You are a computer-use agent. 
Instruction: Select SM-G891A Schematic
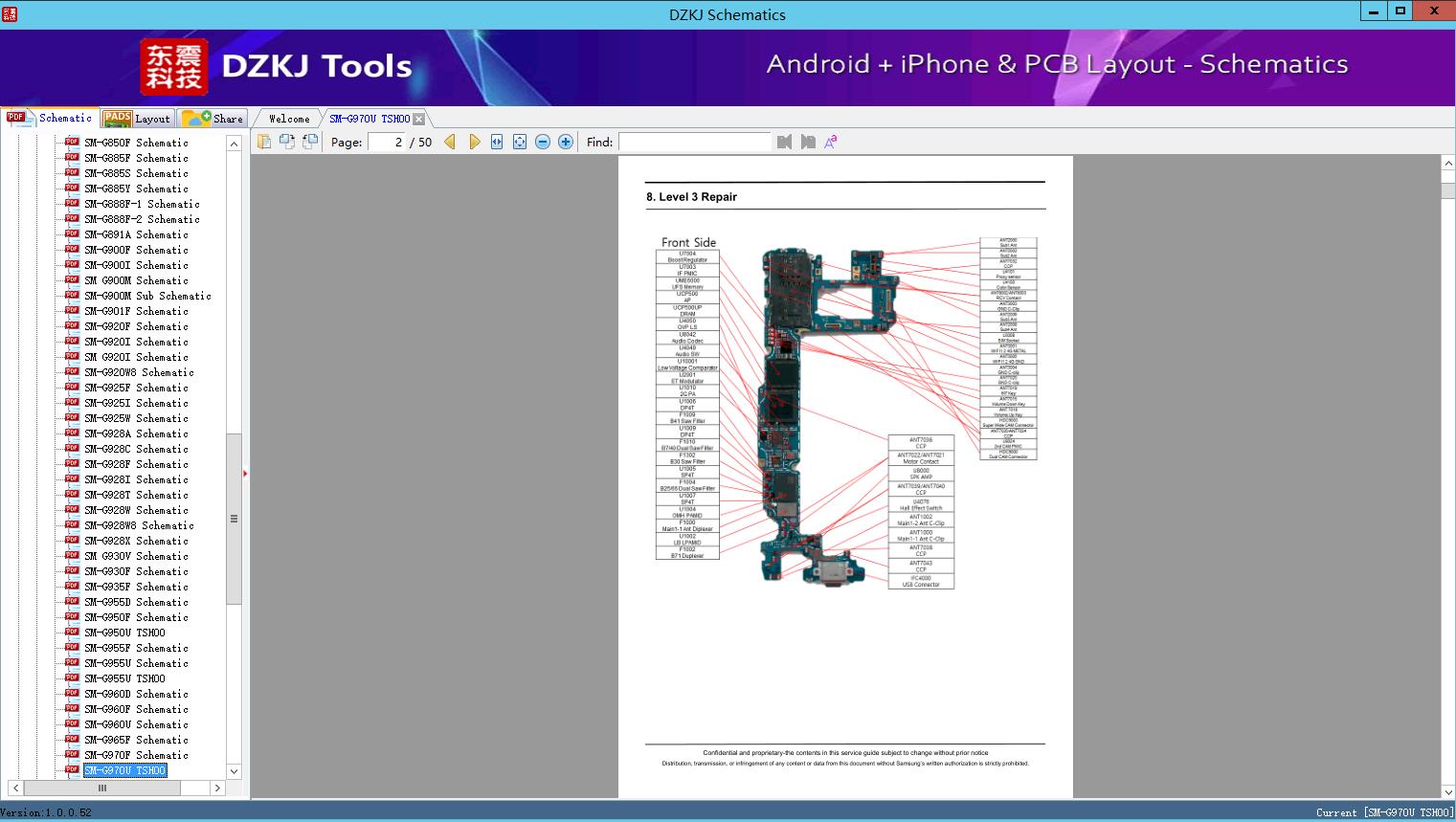[x=136, y=234]
